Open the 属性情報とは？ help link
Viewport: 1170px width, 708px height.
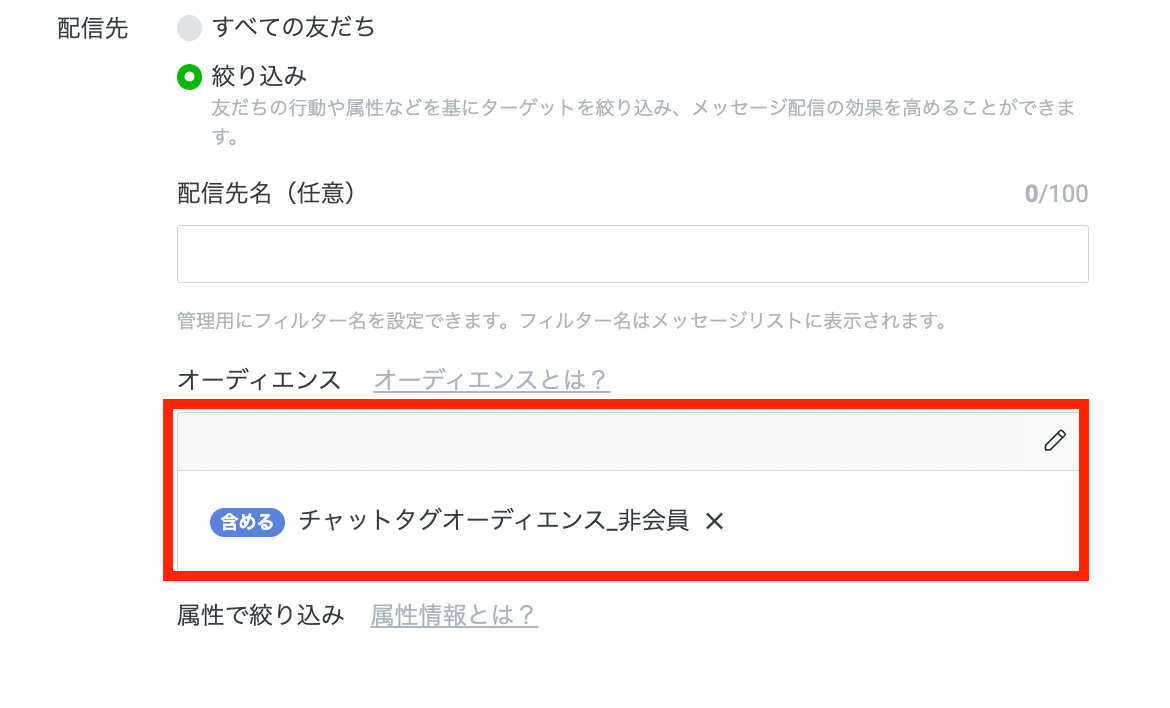(x=454, y=615)
